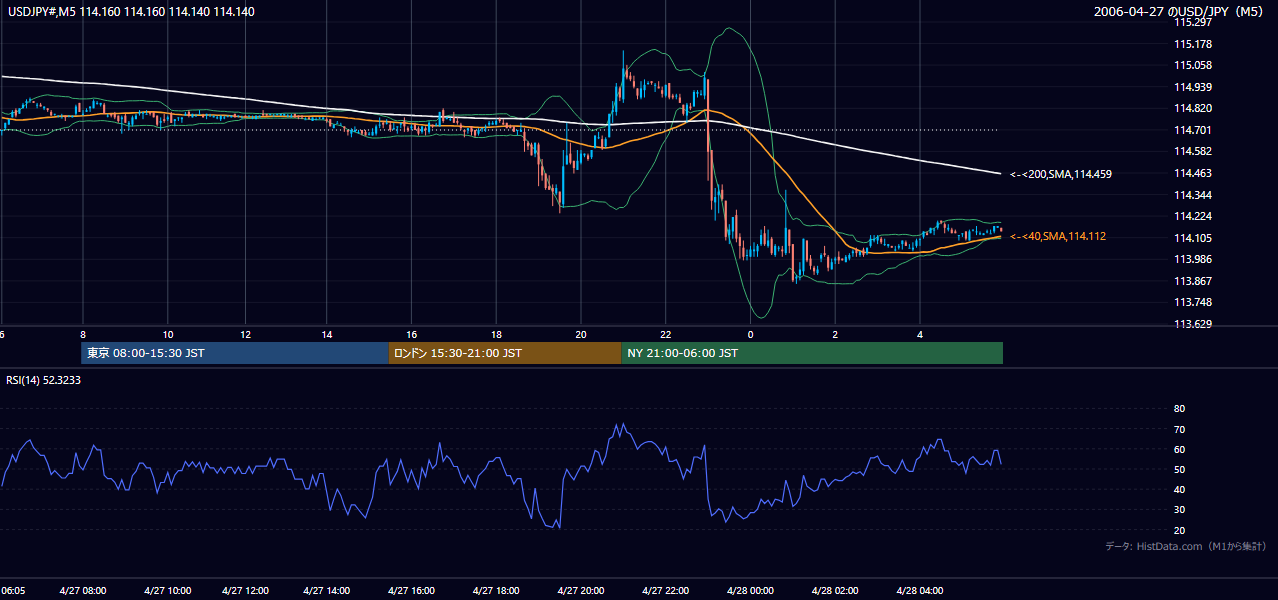Click bottom time label 06:05
Screen dimensions: 1278x600
13,590
